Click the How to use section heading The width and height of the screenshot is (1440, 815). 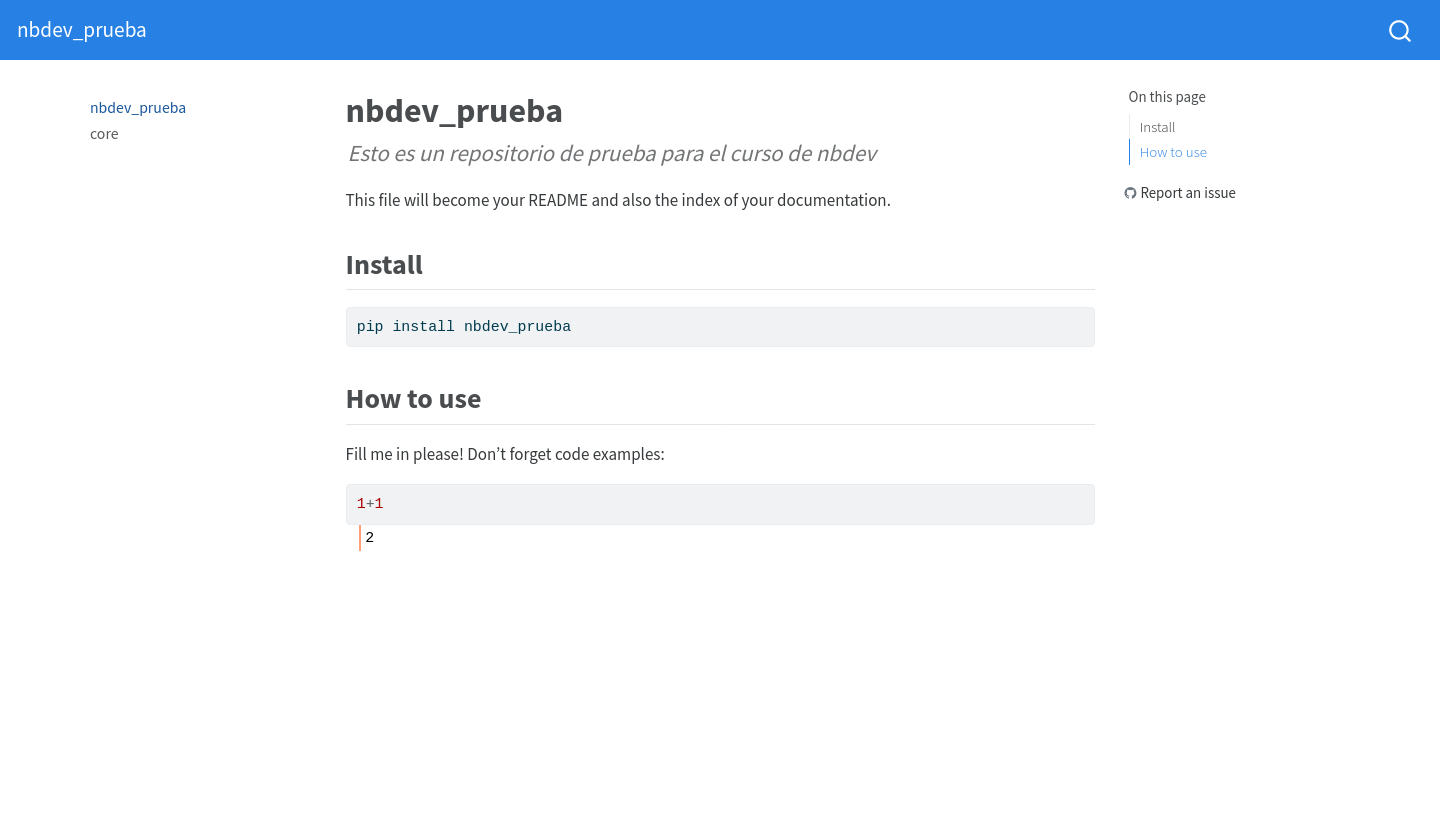click(x=413, y=399)
